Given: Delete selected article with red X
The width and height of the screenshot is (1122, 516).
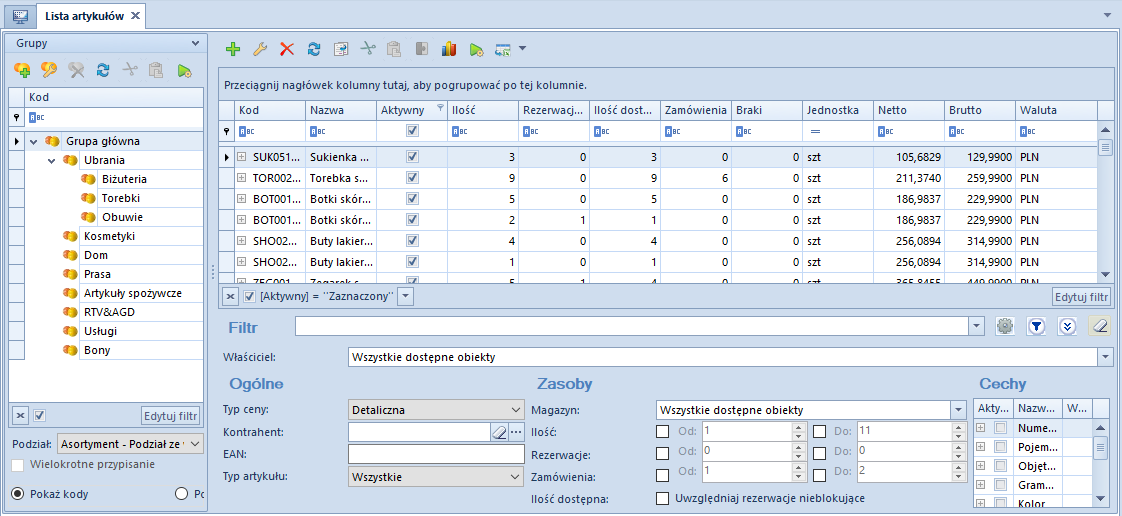Looking at the screenshot, I should 287,49.
